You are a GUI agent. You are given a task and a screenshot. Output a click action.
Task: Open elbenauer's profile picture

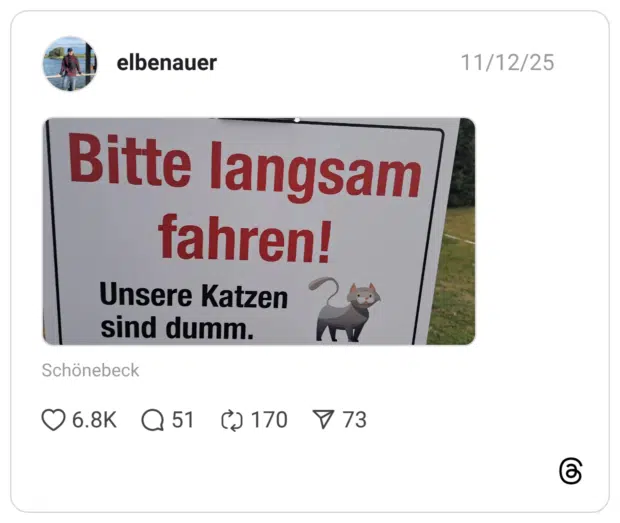(x=70, y=63)
